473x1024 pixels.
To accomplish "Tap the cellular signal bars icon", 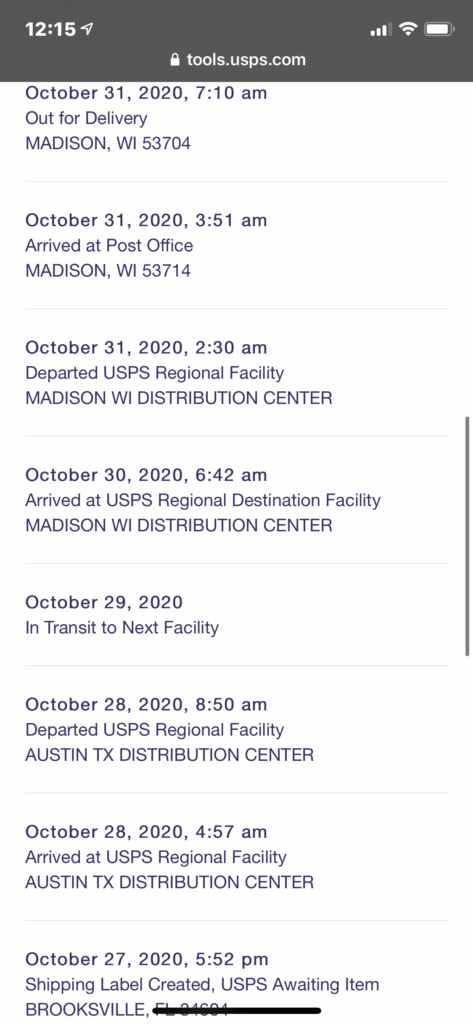I will point(380,29).
